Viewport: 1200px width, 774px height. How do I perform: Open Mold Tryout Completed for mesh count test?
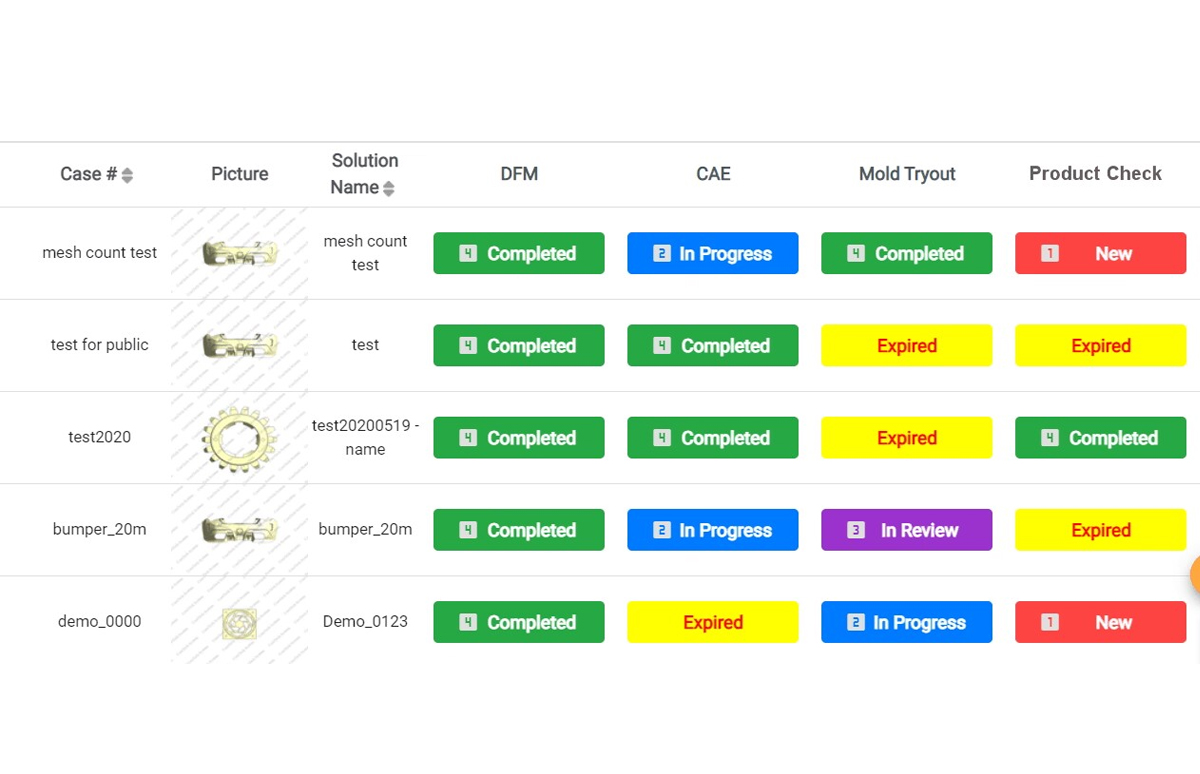[x=907, y=253]
